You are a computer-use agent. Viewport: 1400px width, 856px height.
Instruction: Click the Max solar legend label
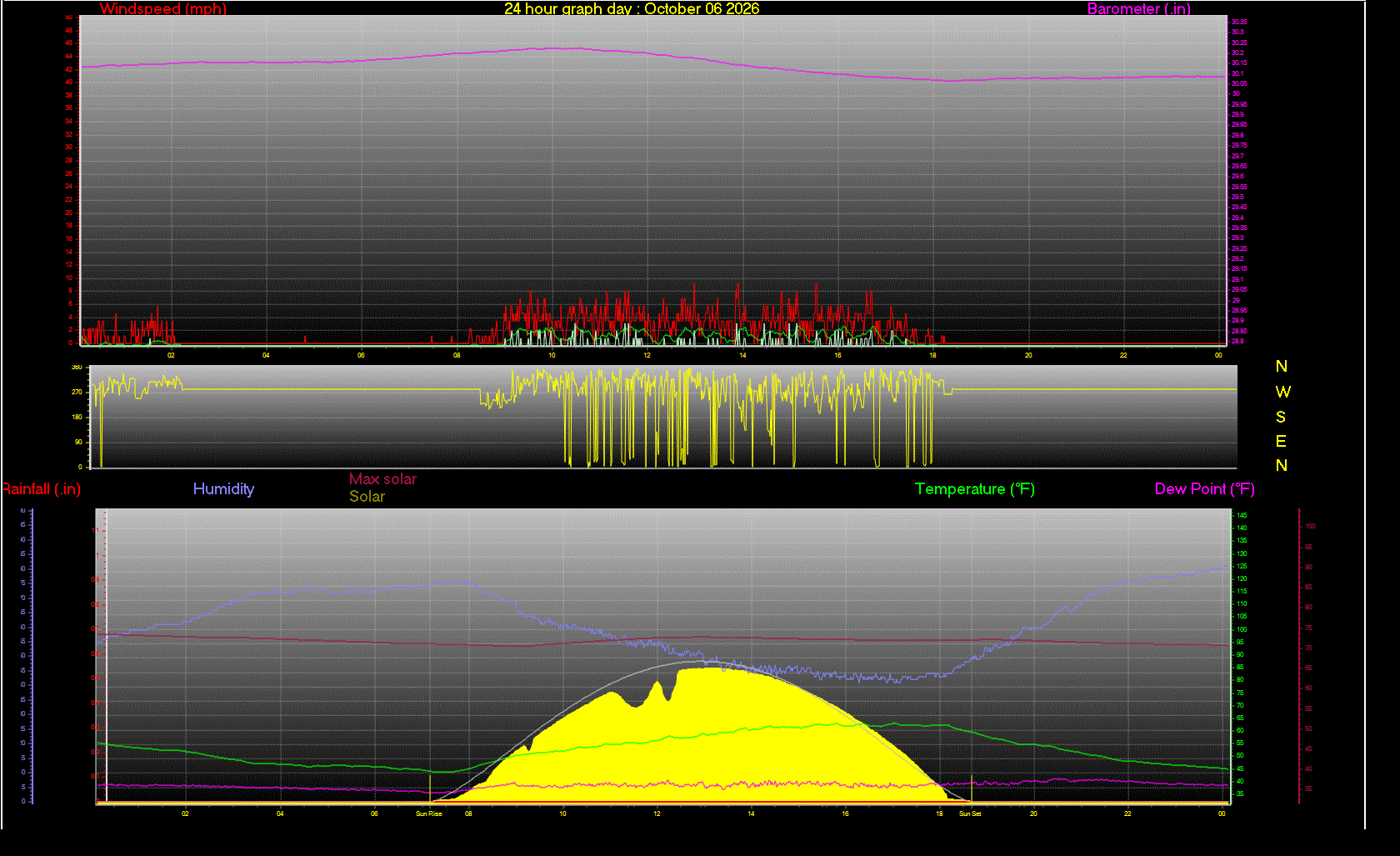382,479
